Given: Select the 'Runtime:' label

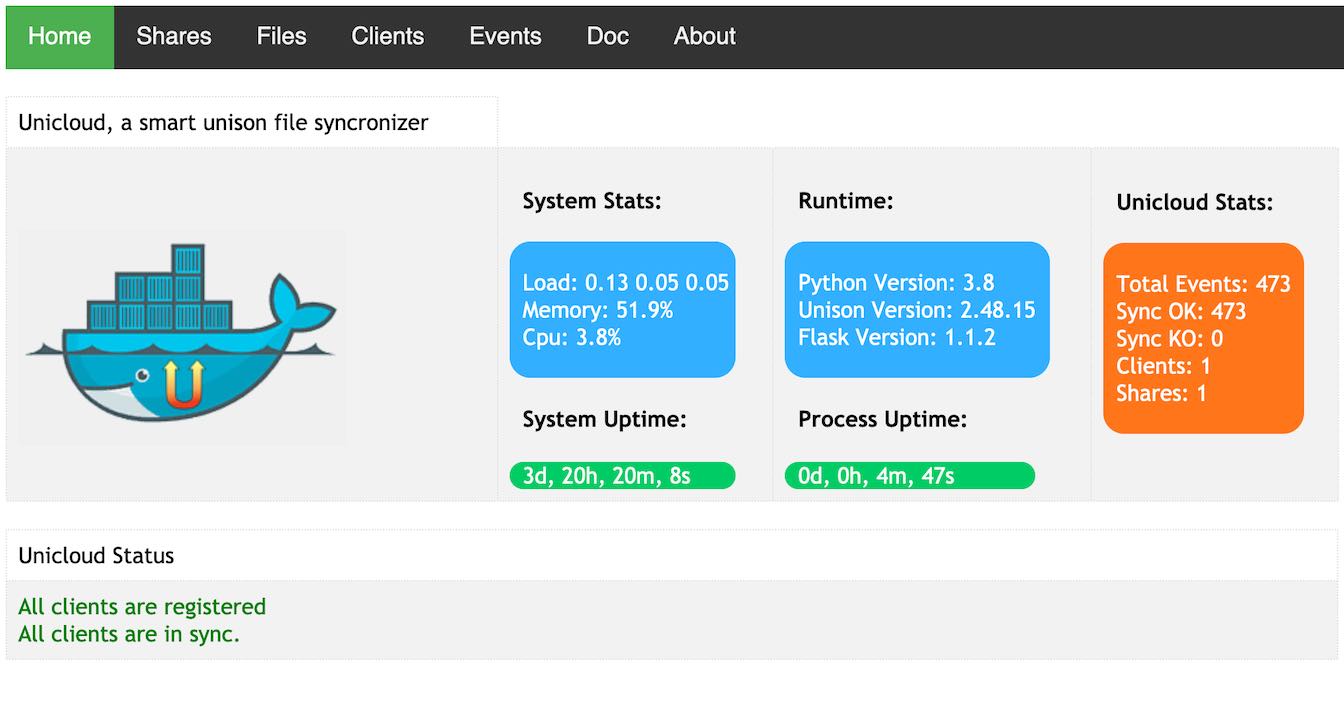Looking at the screenshot, I should point(846,201).
